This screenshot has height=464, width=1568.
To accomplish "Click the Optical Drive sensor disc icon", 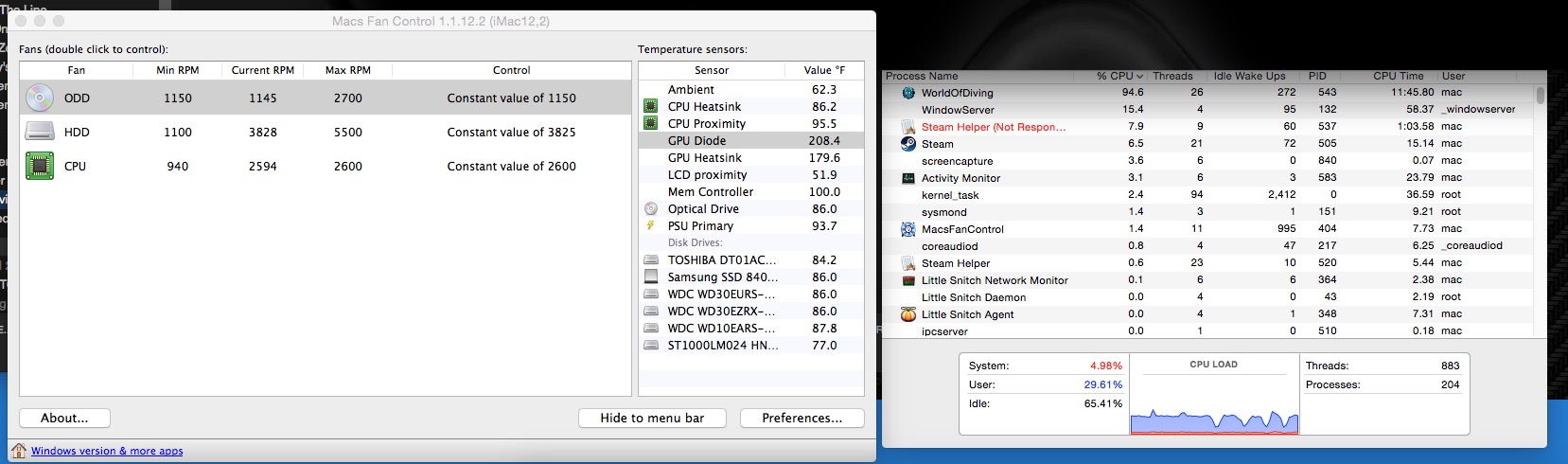I will pos(651,209).
